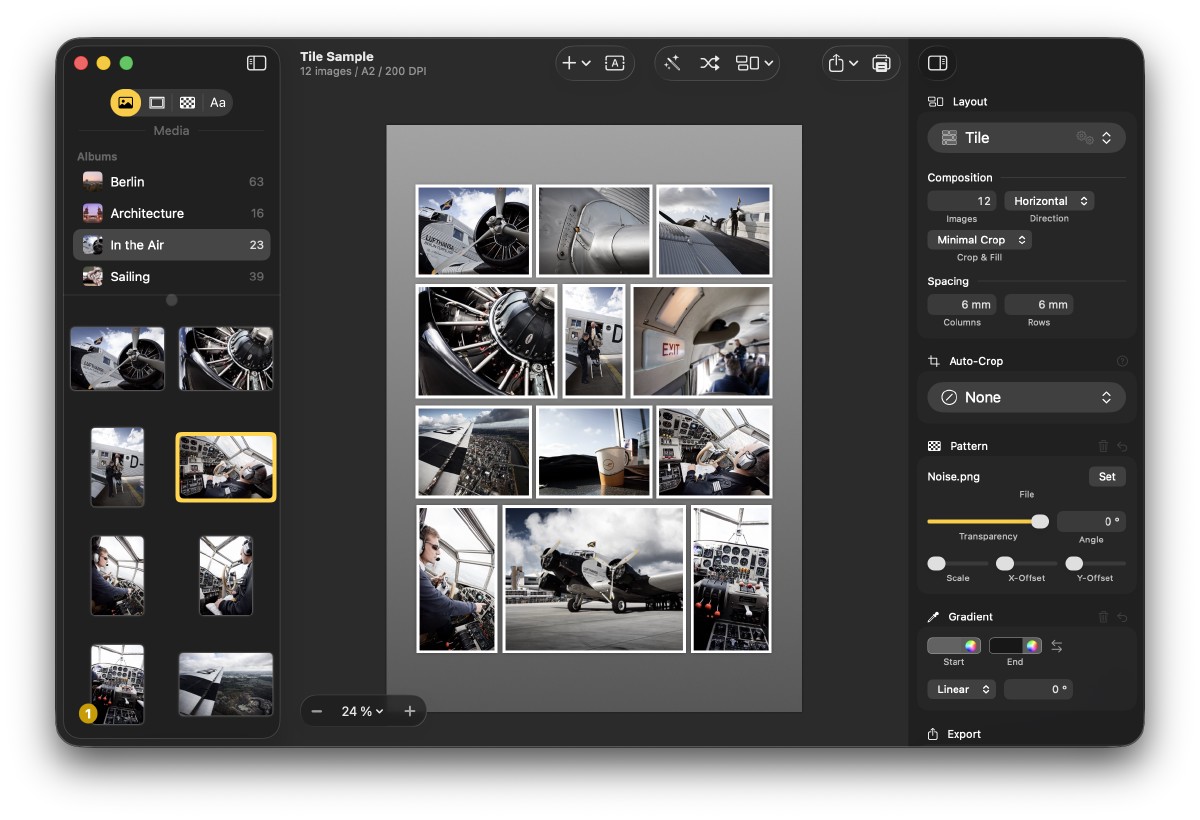Click the printer icon in toolbar
The width and height of the screenshot is (1200, 820).
tap(881, 63)
